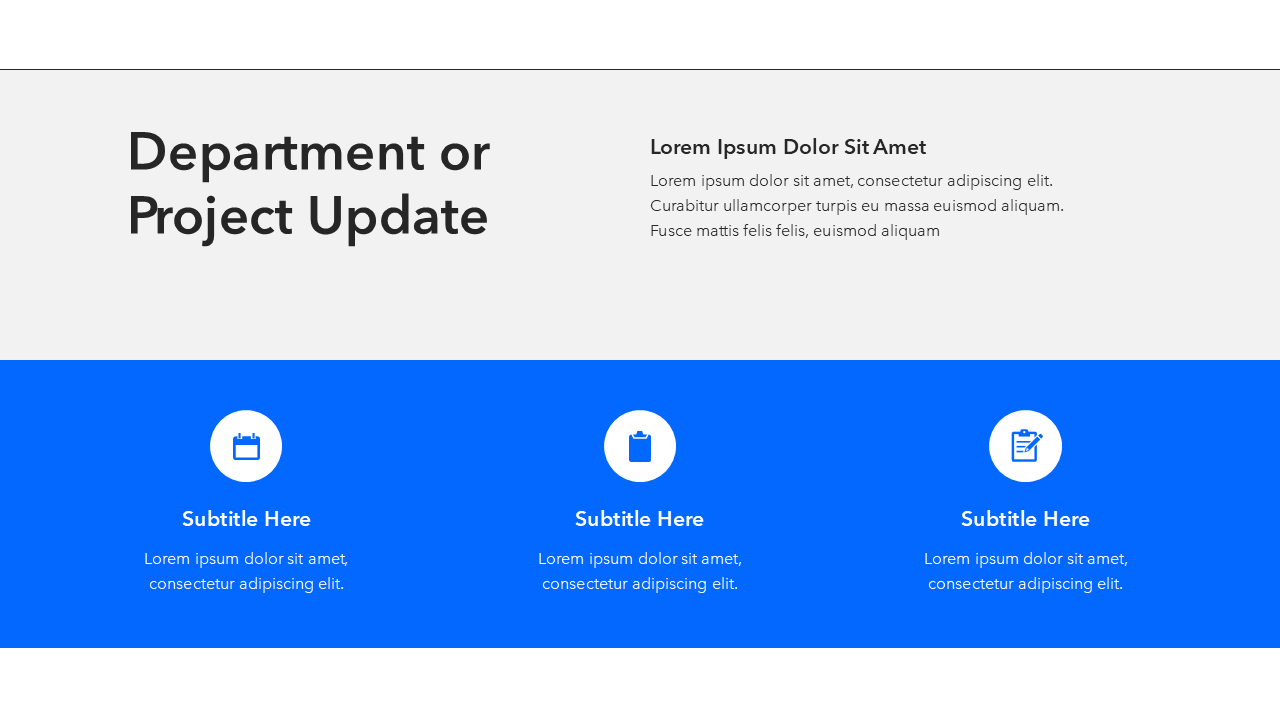Click the description text under the right subtitle
Image resolution: width=1280 pixels, height=720 pixels.
point(1025,571)
